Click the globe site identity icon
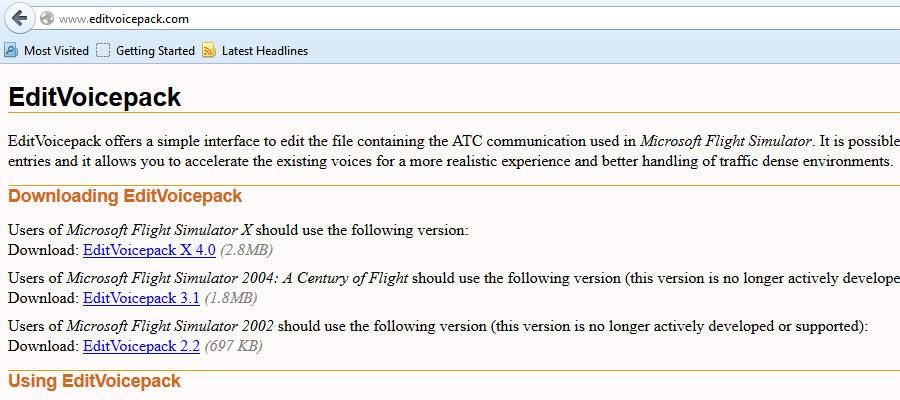 tap(46, 19)
